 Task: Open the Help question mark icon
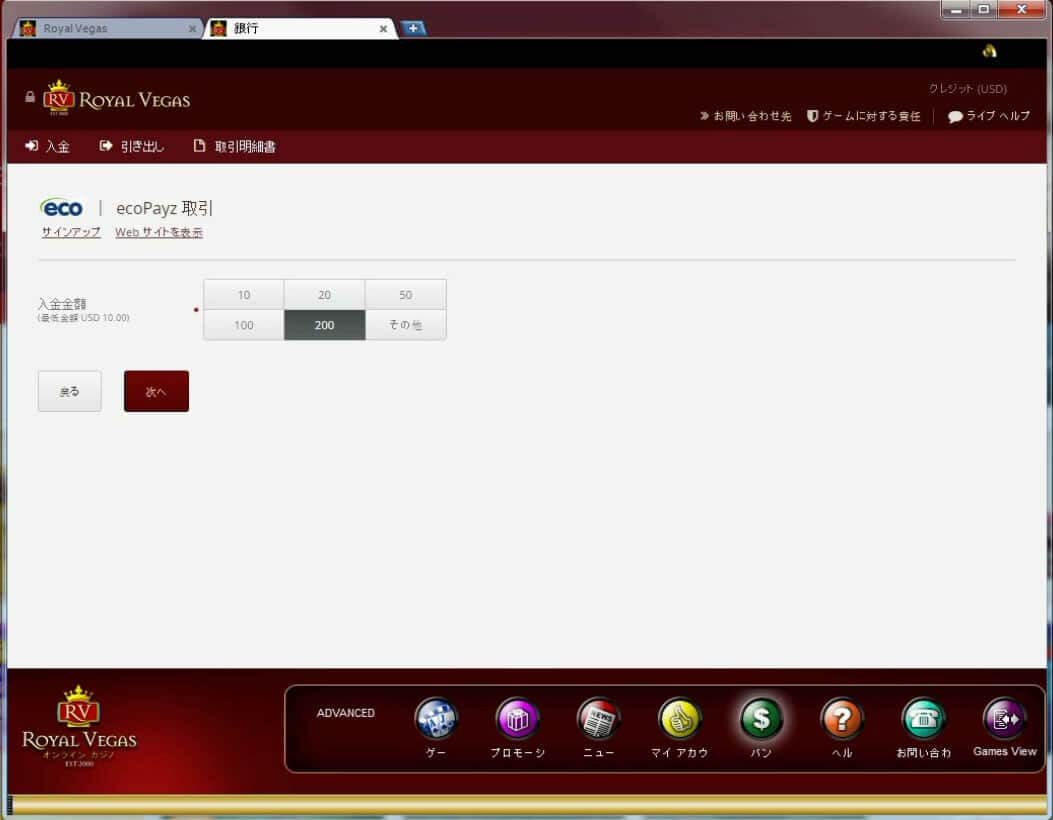pos(842,719)
